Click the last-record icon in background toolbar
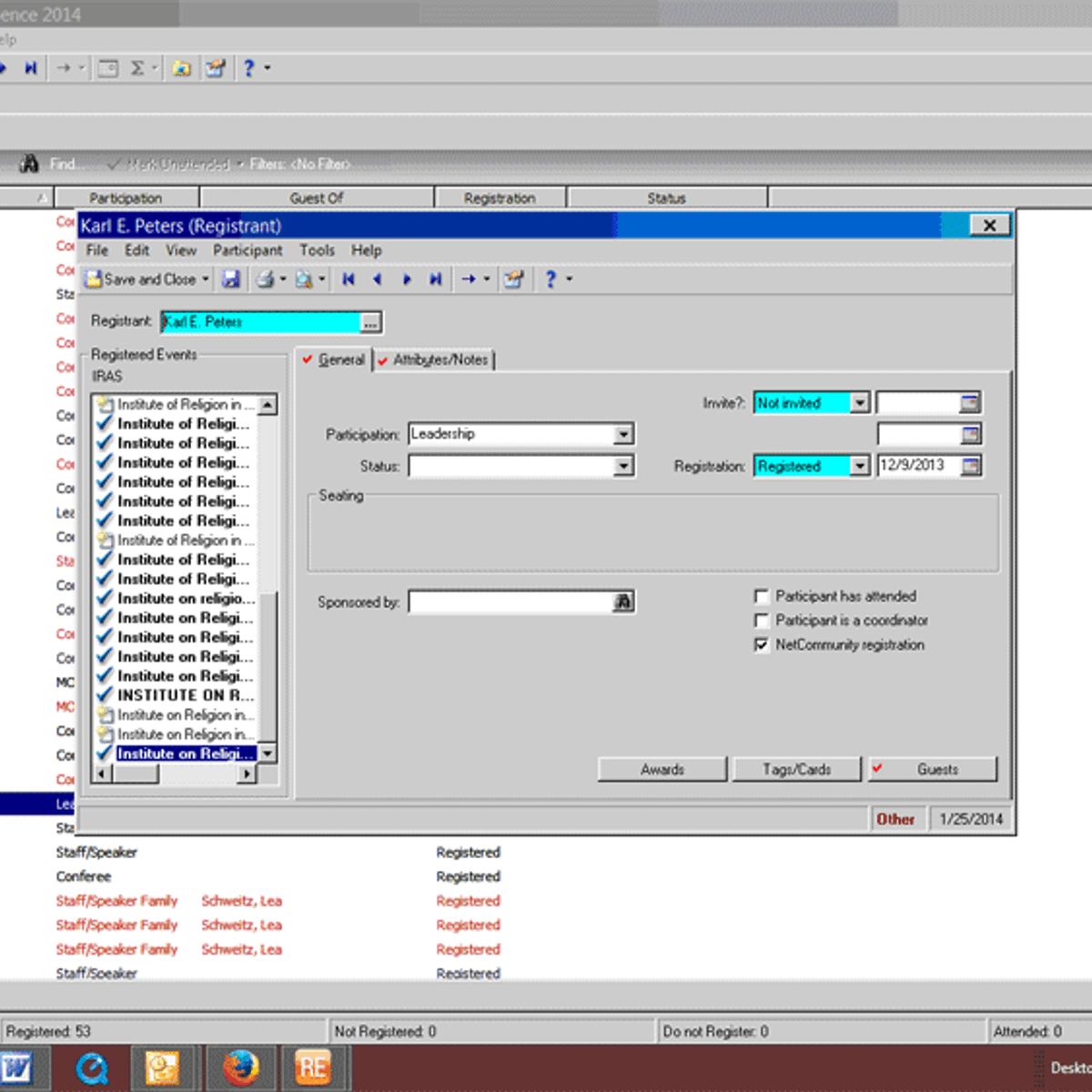The width and height of the screenshot is (1092, 1092). point(30,68)
